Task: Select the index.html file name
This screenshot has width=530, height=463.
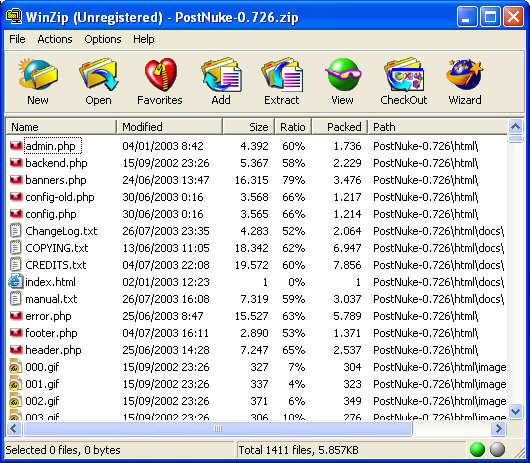Action: tap(50, 282)
